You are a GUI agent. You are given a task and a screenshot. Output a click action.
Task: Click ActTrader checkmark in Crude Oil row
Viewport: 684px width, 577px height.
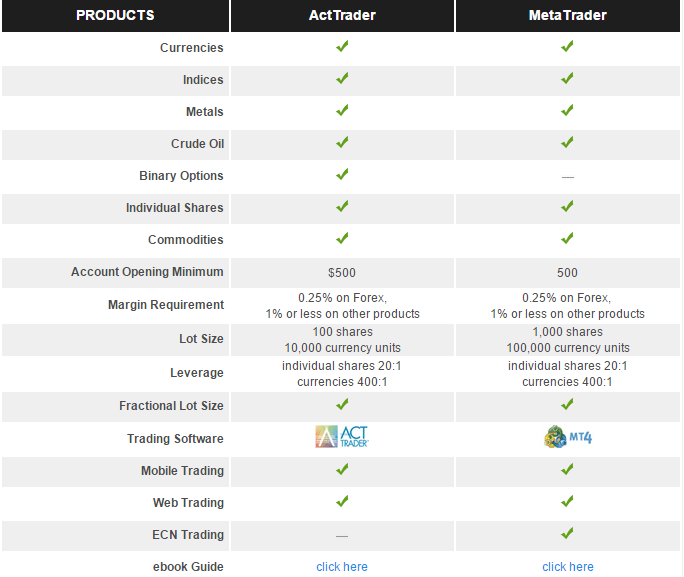point(342,142)
